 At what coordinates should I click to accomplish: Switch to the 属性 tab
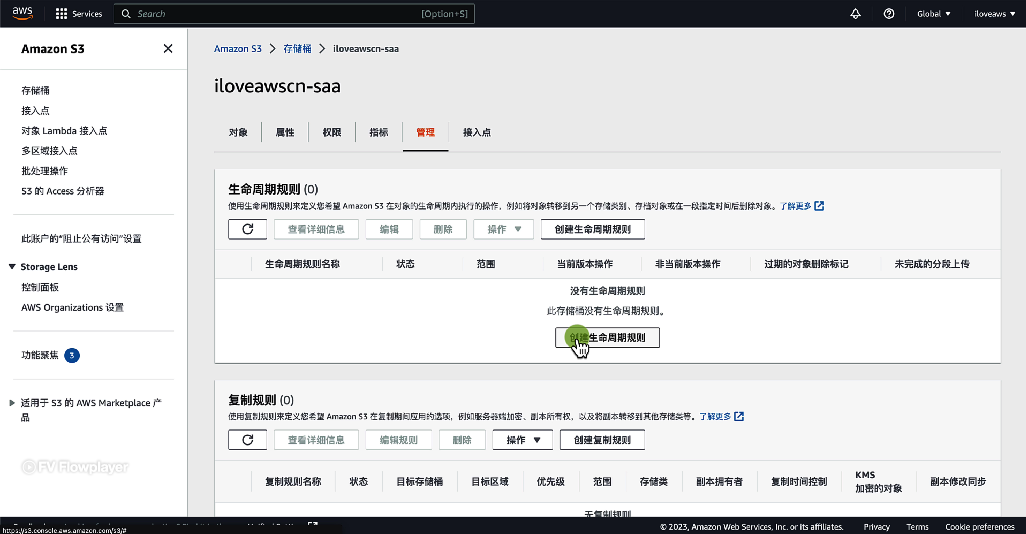click(x=285, y=132)
